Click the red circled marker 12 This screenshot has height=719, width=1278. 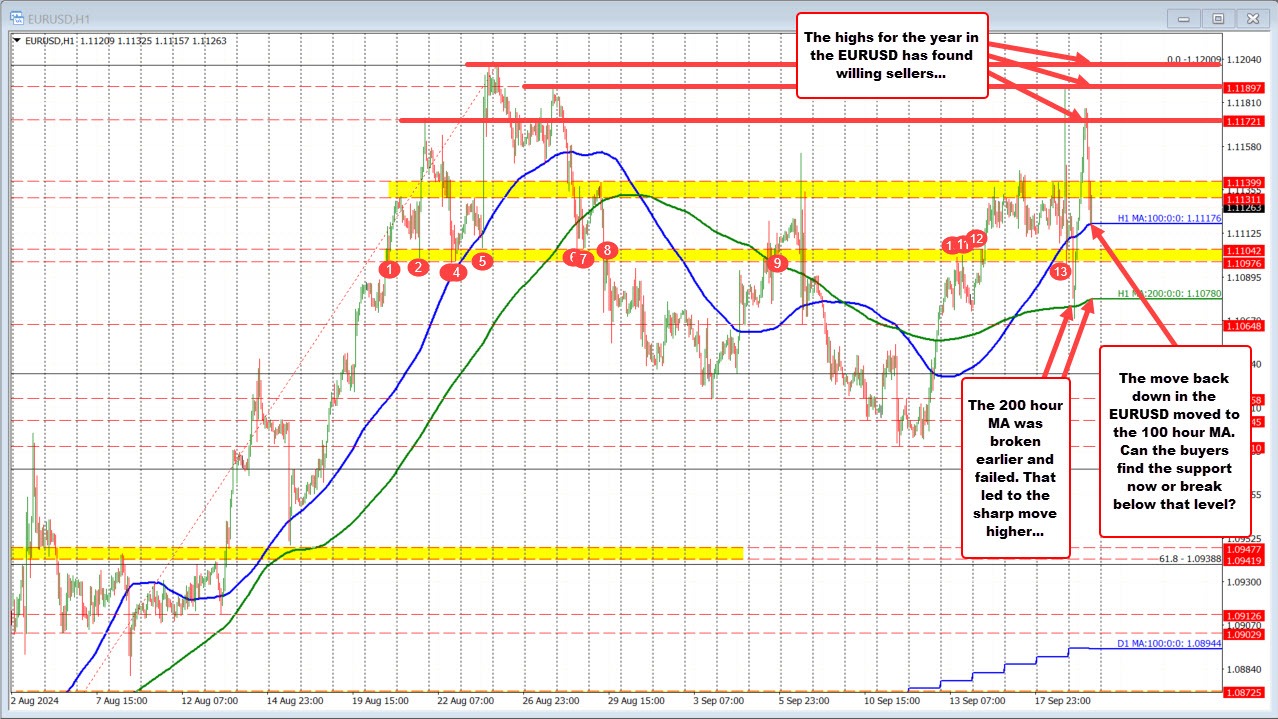pos(975,239)
